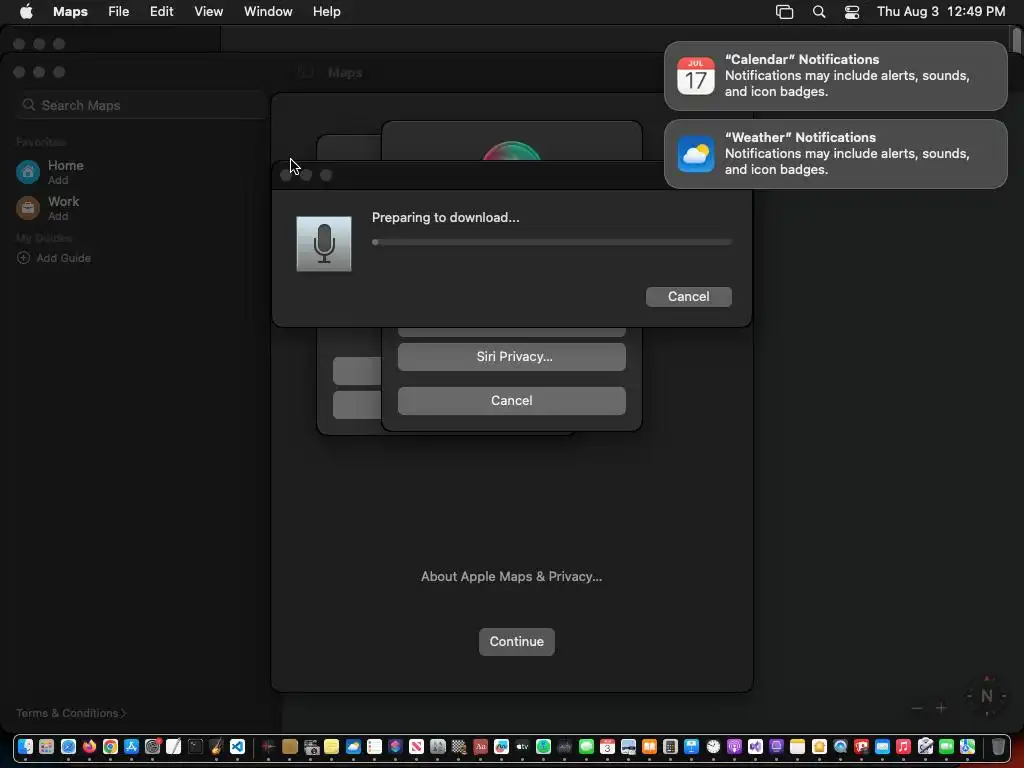This screenshot has height=768, width=1024.
Task: Click the zoom out minus on map
Action: 917,708
